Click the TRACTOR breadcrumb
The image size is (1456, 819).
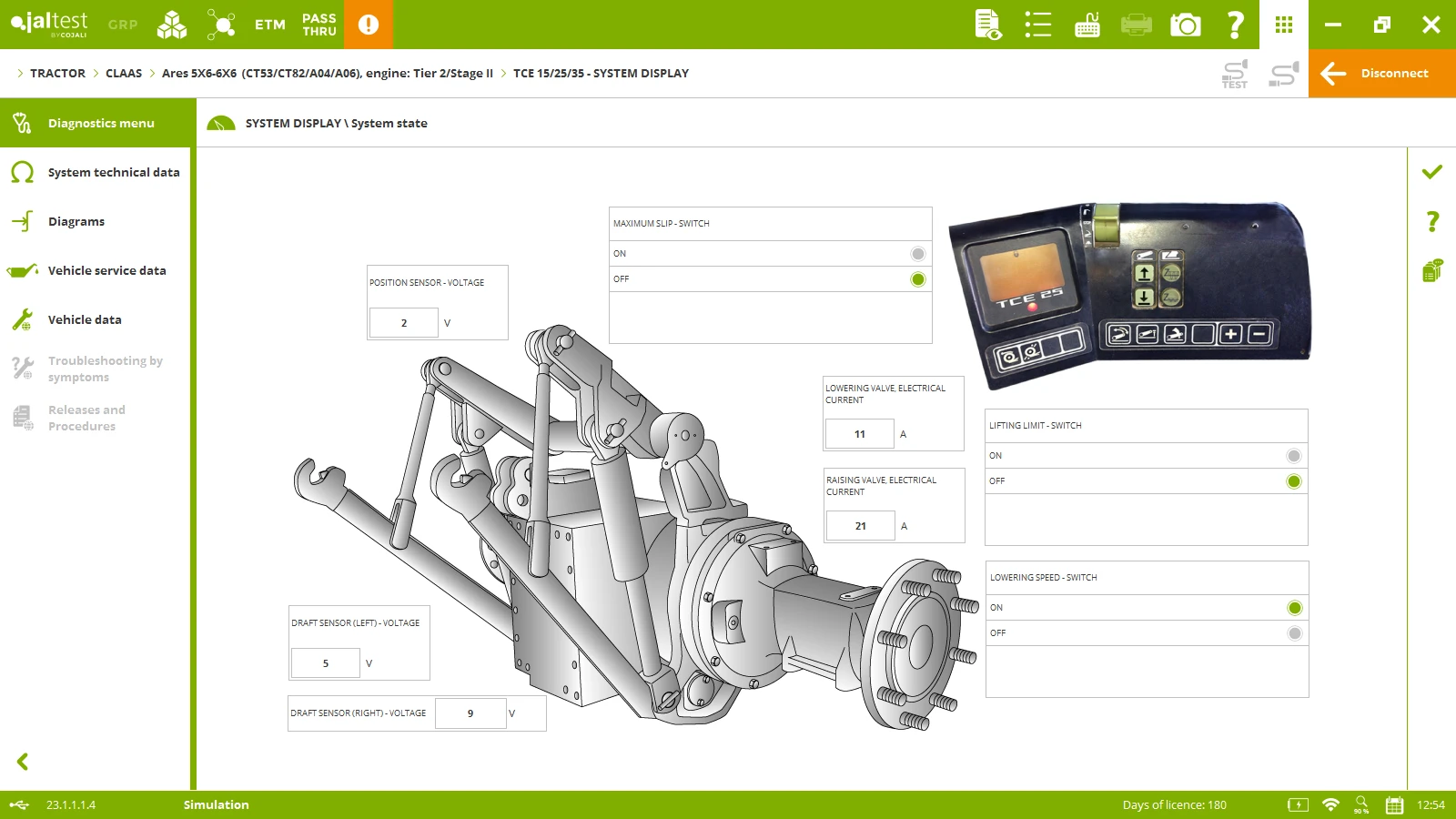[57, 74]
